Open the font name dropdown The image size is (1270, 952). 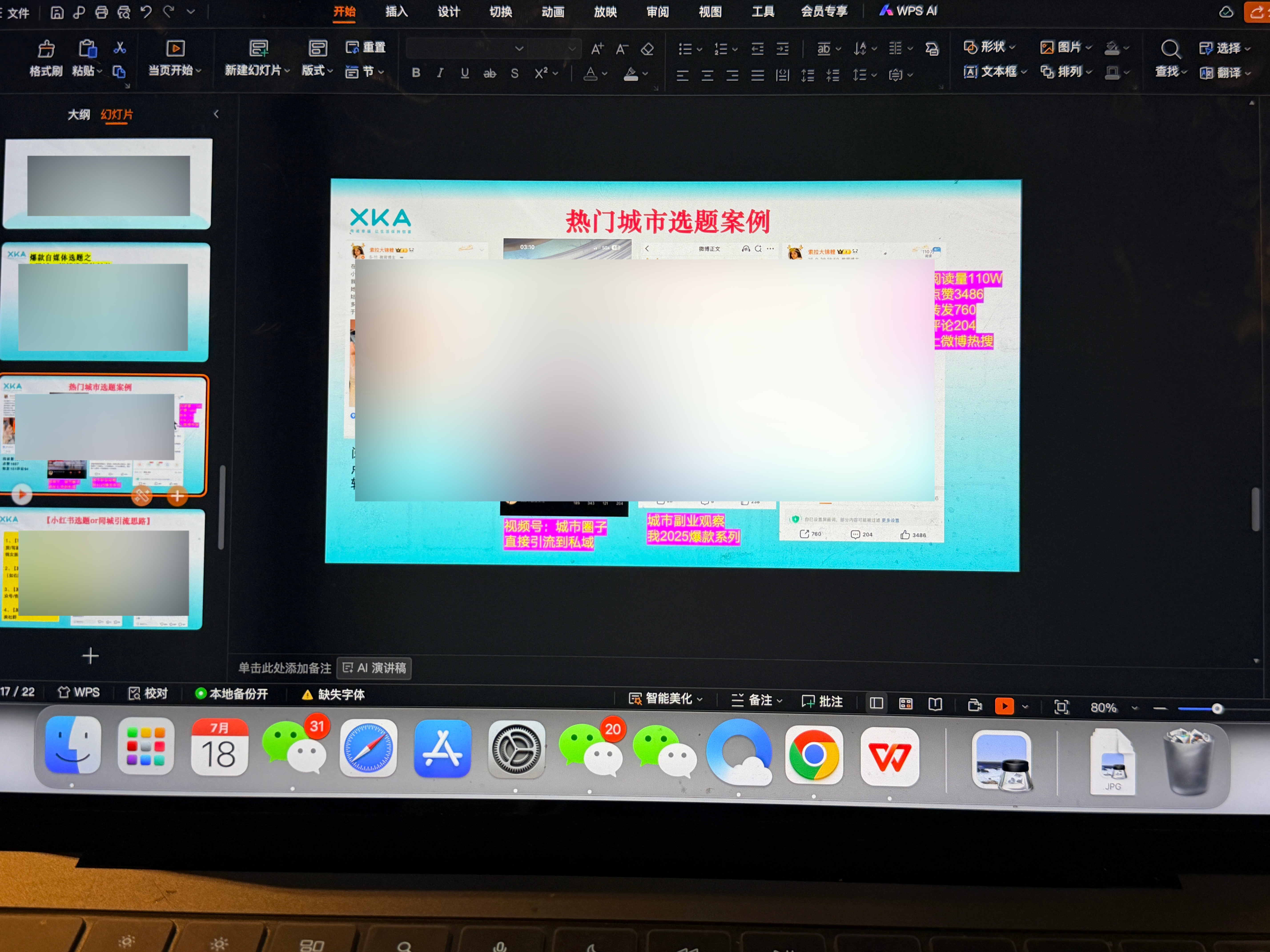click(x=519, y=49)
